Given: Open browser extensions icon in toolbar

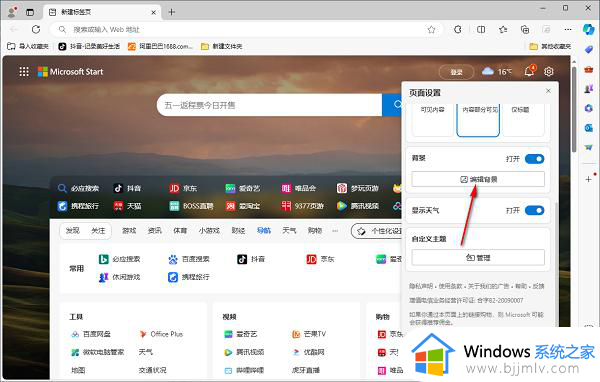Looking at the screenshot, I should (x=458, y=29).
